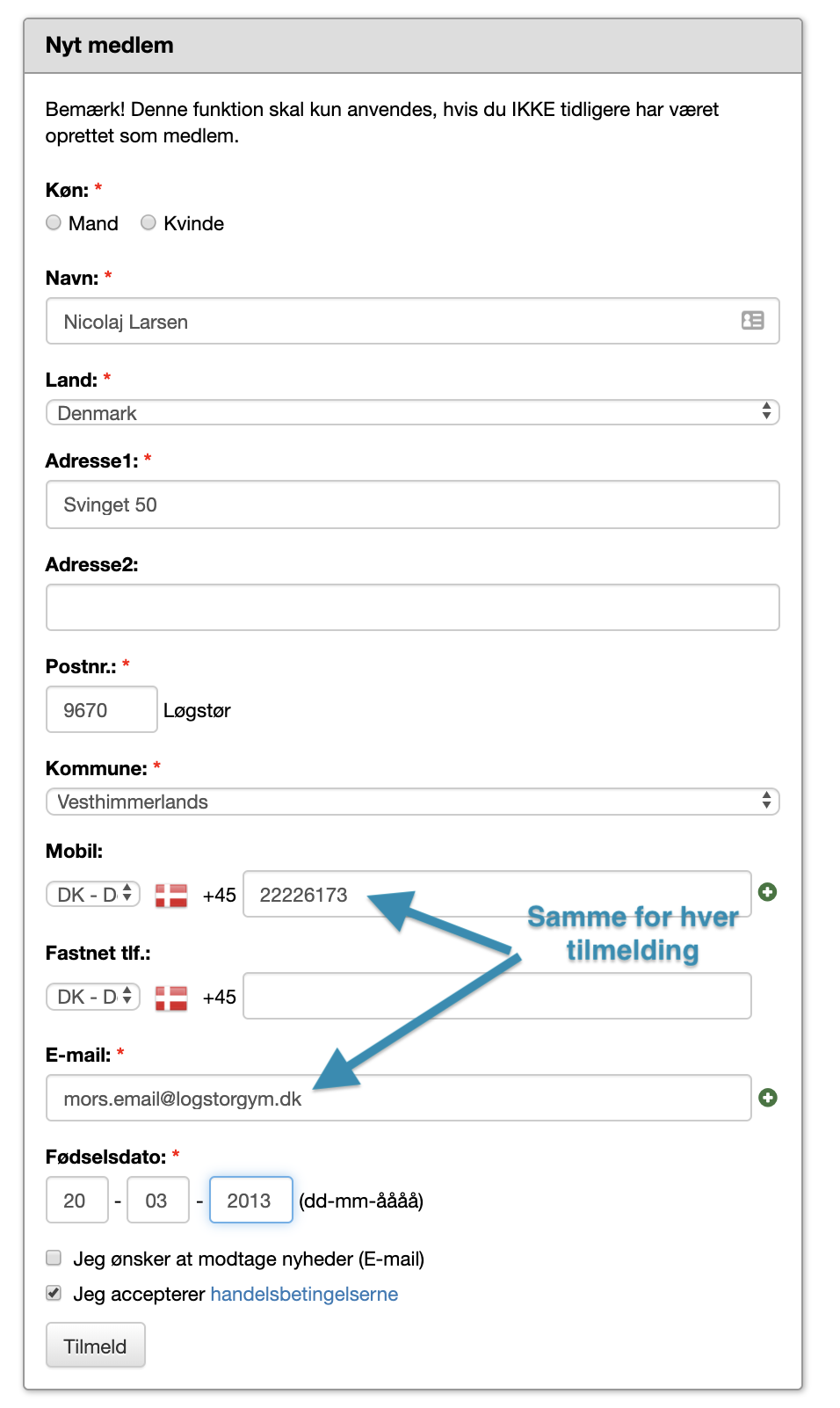Viewport: 840px width, 1408px height.
Task: Click the Adresse1 field with Svinget 50
Action: pyautogui.click(x=412, y=504)
